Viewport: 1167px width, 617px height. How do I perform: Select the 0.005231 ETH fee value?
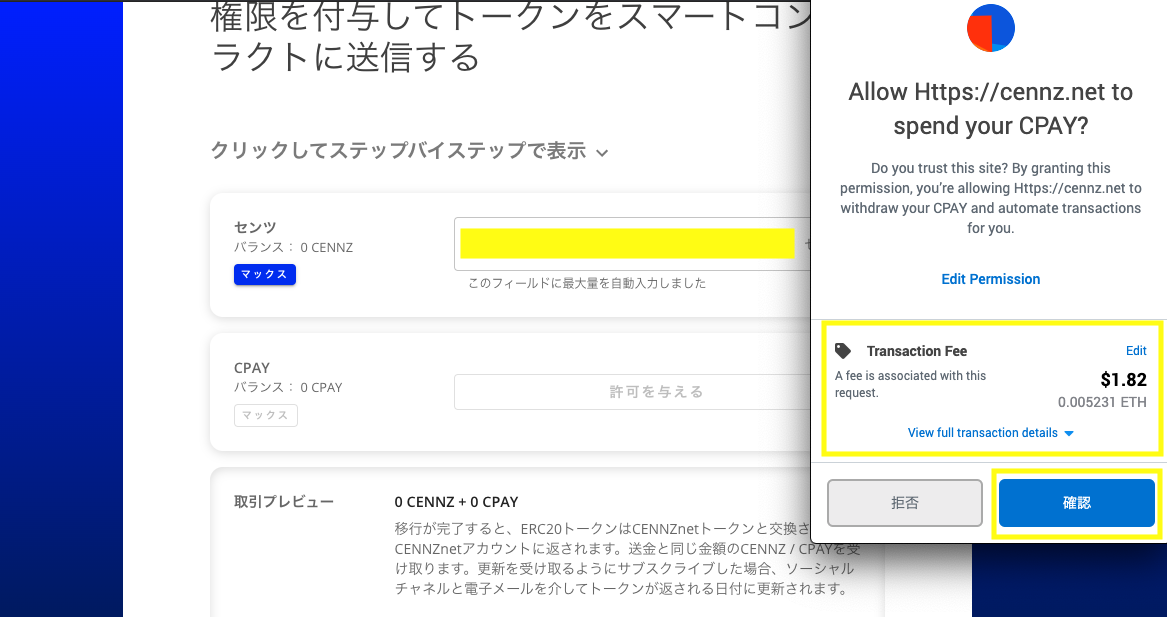[1102, 402]
